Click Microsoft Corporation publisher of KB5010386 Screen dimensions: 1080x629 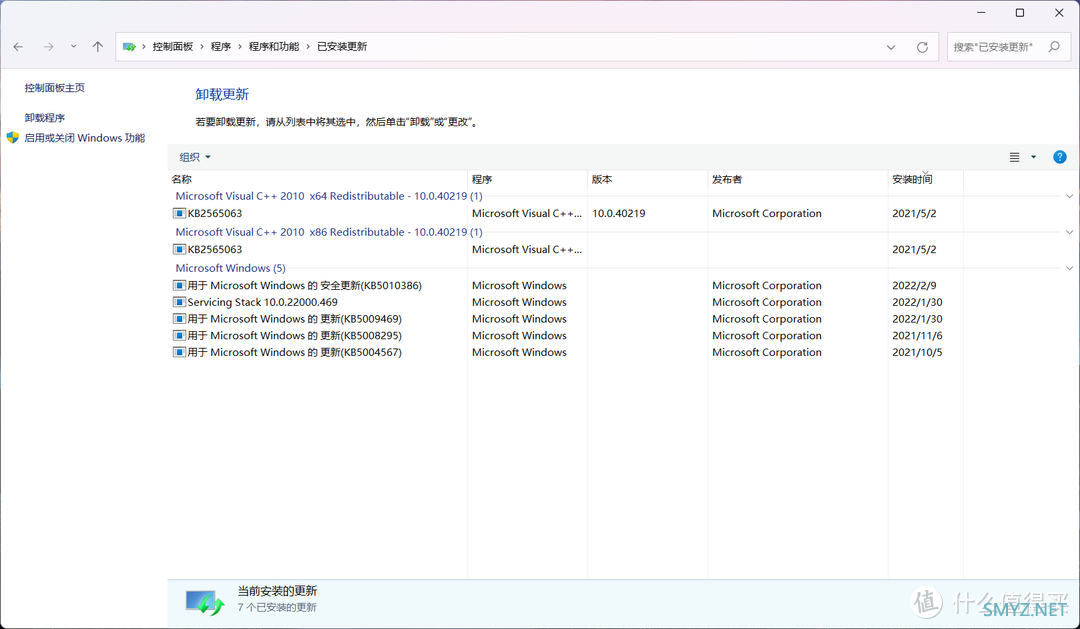click(767, 285)
